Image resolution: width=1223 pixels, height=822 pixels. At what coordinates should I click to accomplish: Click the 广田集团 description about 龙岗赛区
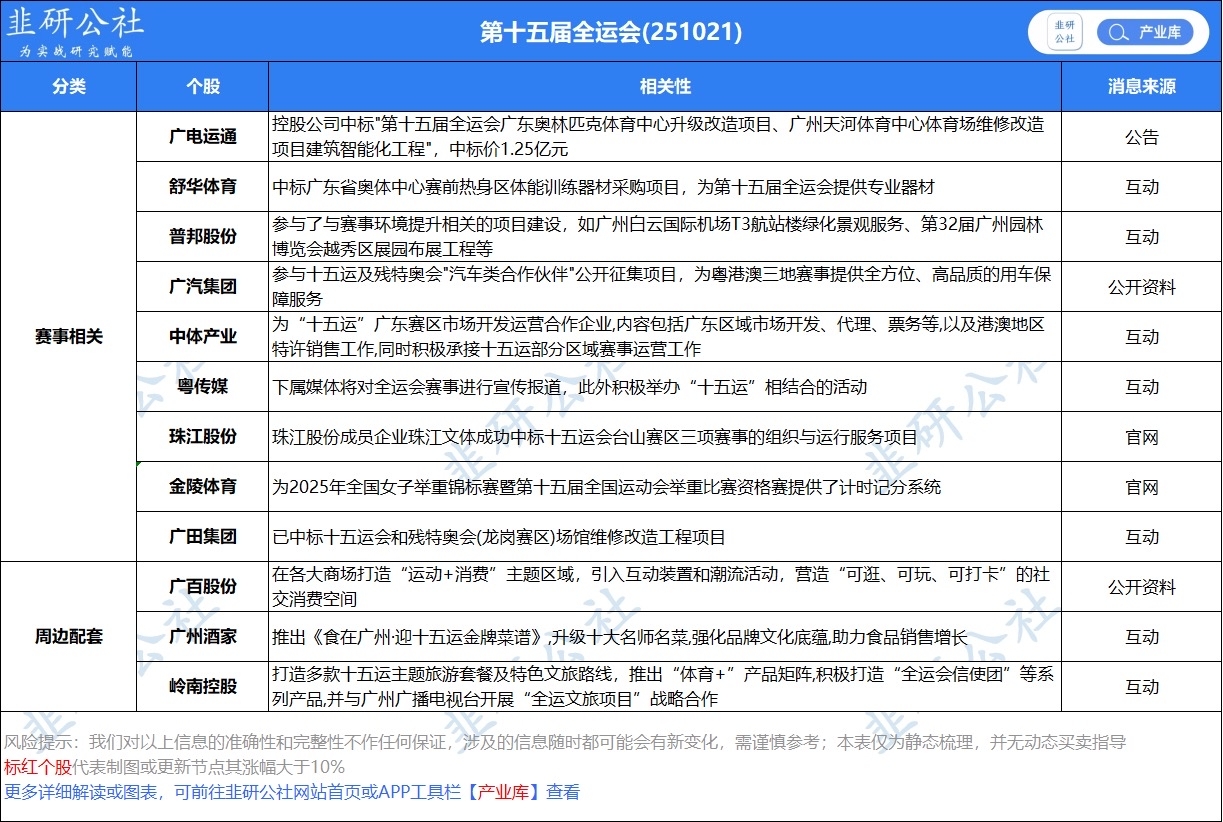(665, 537)
